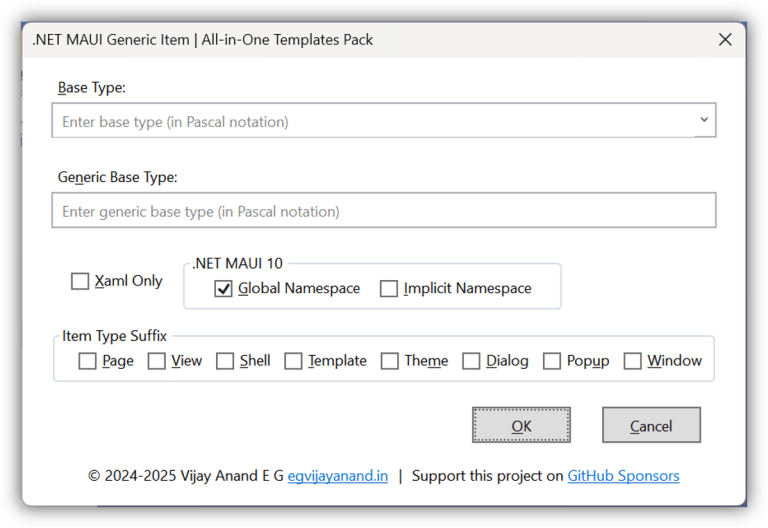Enable the Dialog suffix checkbox
Screen dimensions: 768x528
coord(471,361)
